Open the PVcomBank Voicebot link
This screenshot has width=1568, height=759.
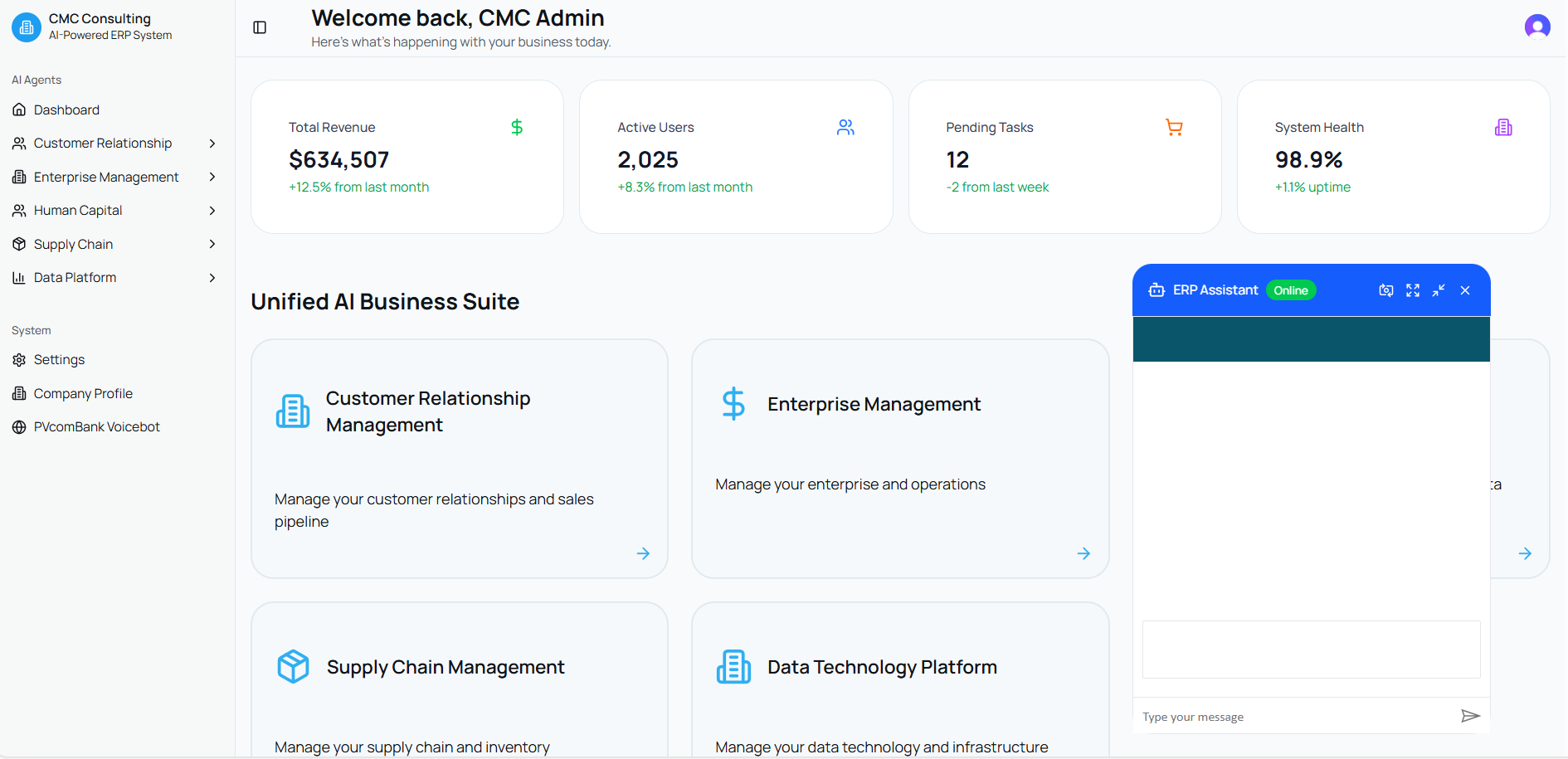96,427
